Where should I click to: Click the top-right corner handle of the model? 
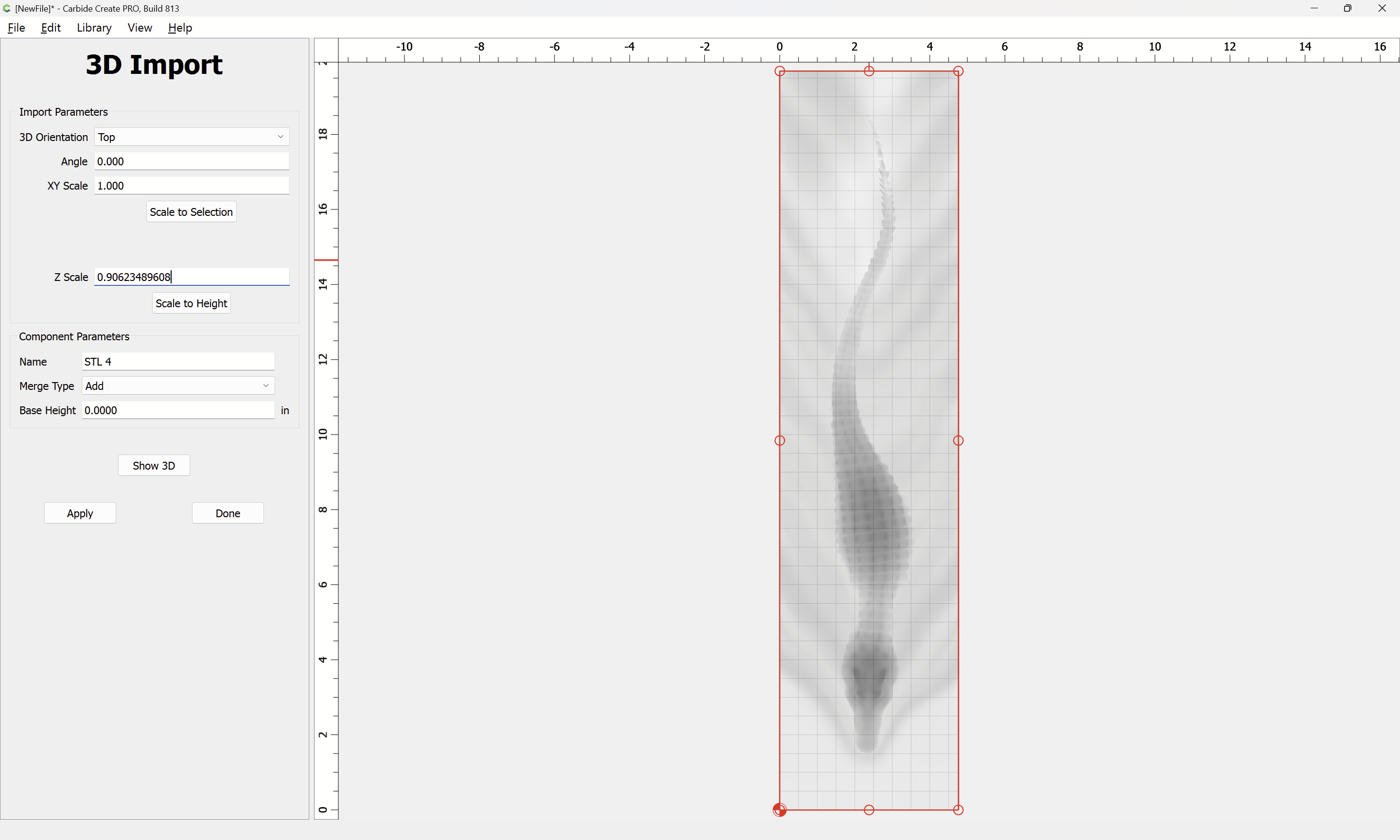[x=958, y=71]
